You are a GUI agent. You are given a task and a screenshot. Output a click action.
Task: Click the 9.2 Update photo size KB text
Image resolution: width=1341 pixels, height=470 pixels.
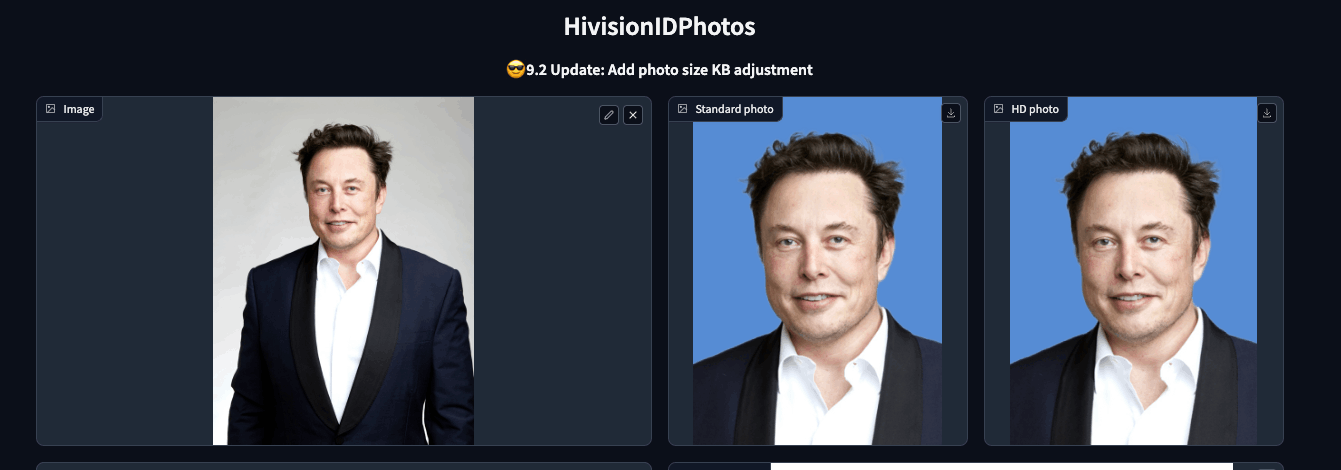[x=669, y=70]
